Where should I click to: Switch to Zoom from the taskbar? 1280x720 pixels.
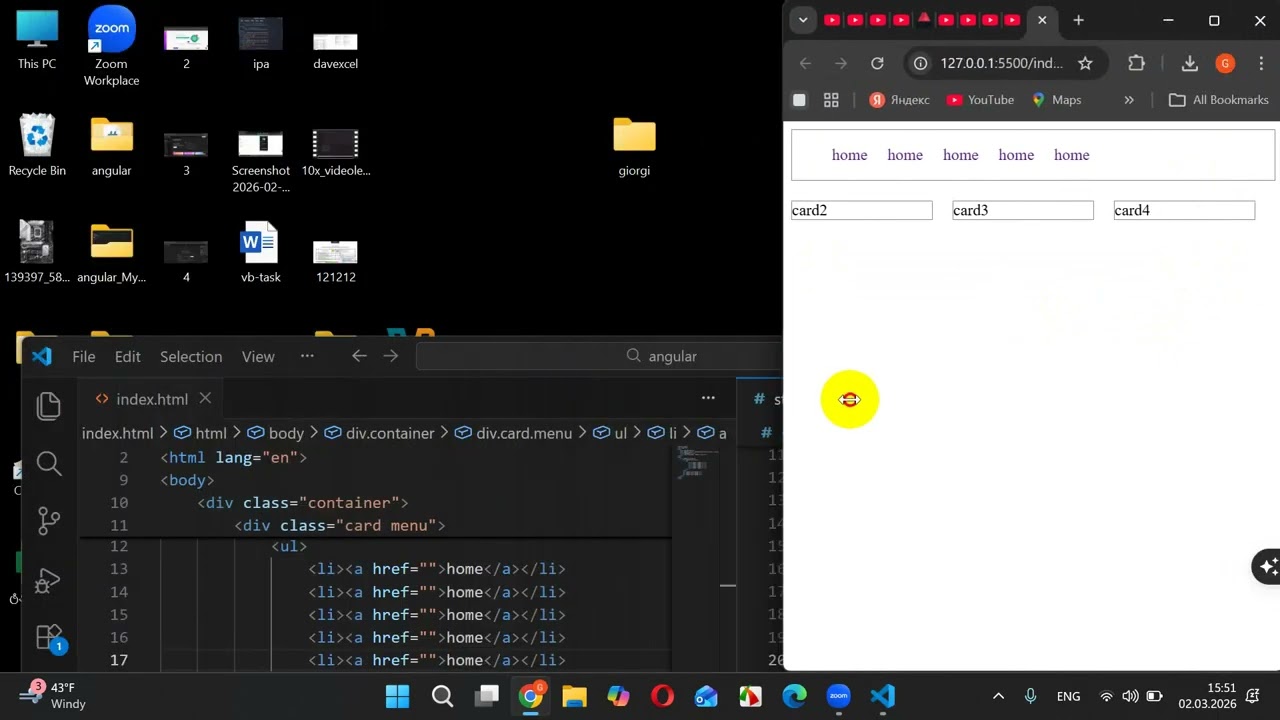[x=838, y=696]
